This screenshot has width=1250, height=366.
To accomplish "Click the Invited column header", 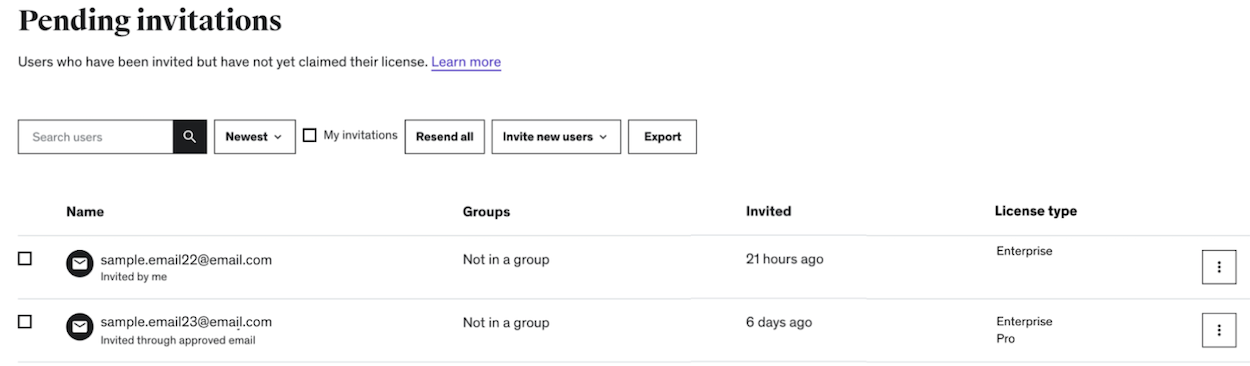I will click(768, 211).
